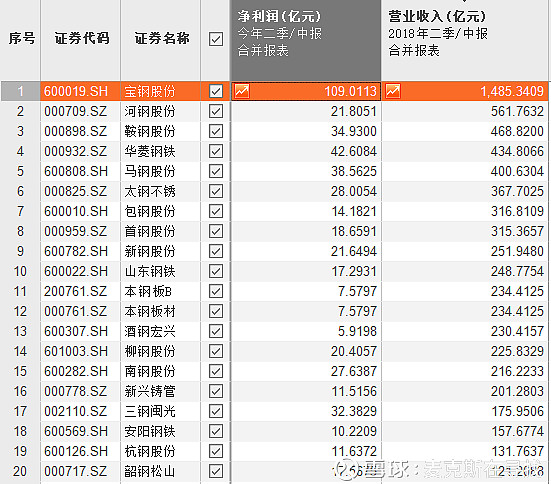
Task: Click chart icon in 净利润 cell of row 1
Action: (242, 91)
